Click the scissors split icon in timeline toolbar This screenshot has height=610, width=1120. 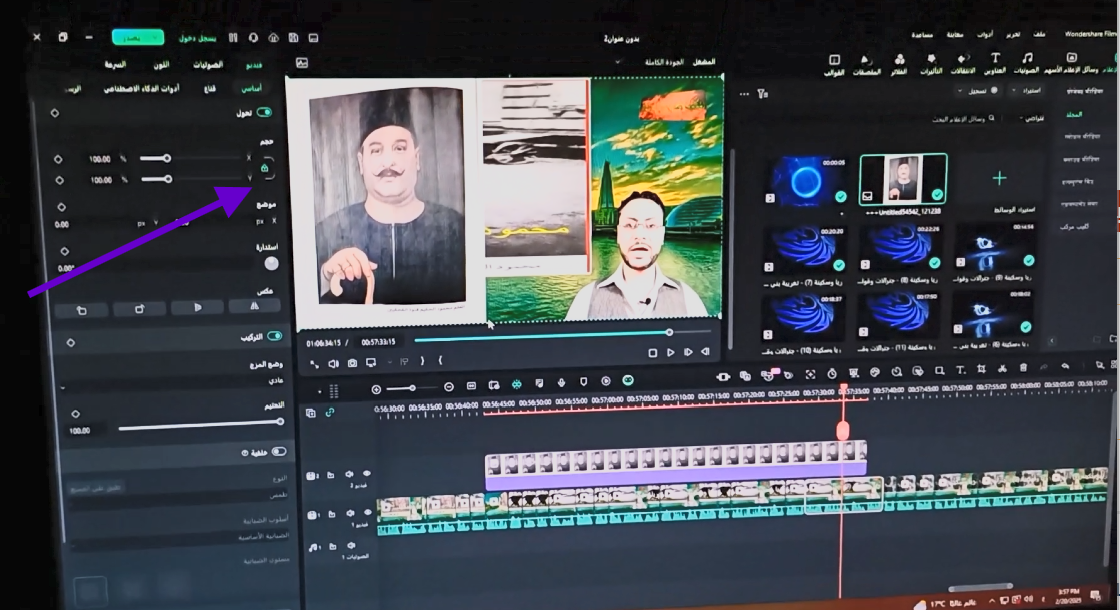pos(1002,369)
